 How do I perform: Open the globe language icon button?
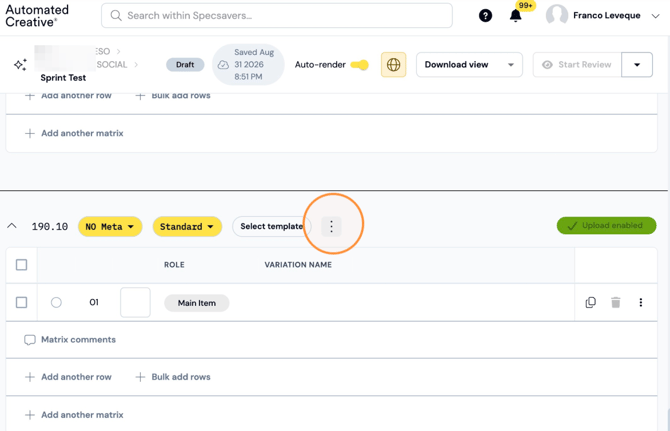394,65
